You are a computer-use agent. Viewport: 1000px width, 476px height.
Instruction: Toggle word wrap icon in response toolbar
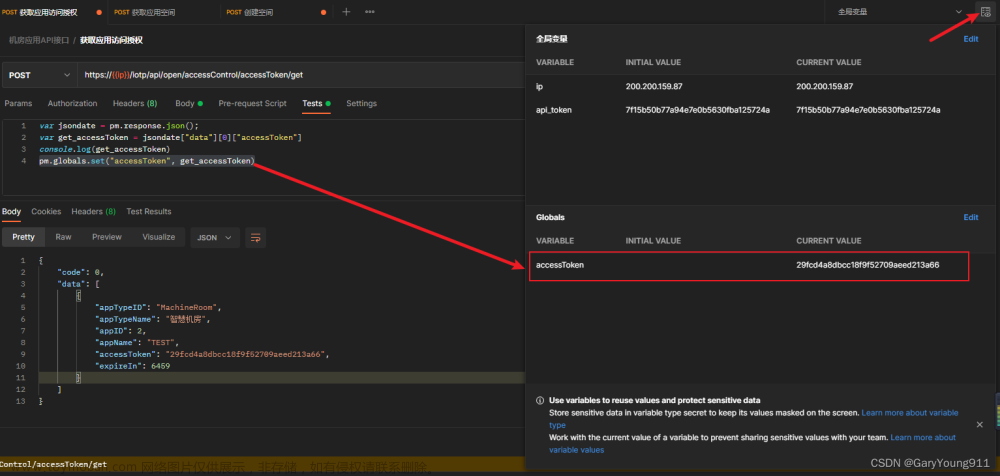[x=256, y=237]
